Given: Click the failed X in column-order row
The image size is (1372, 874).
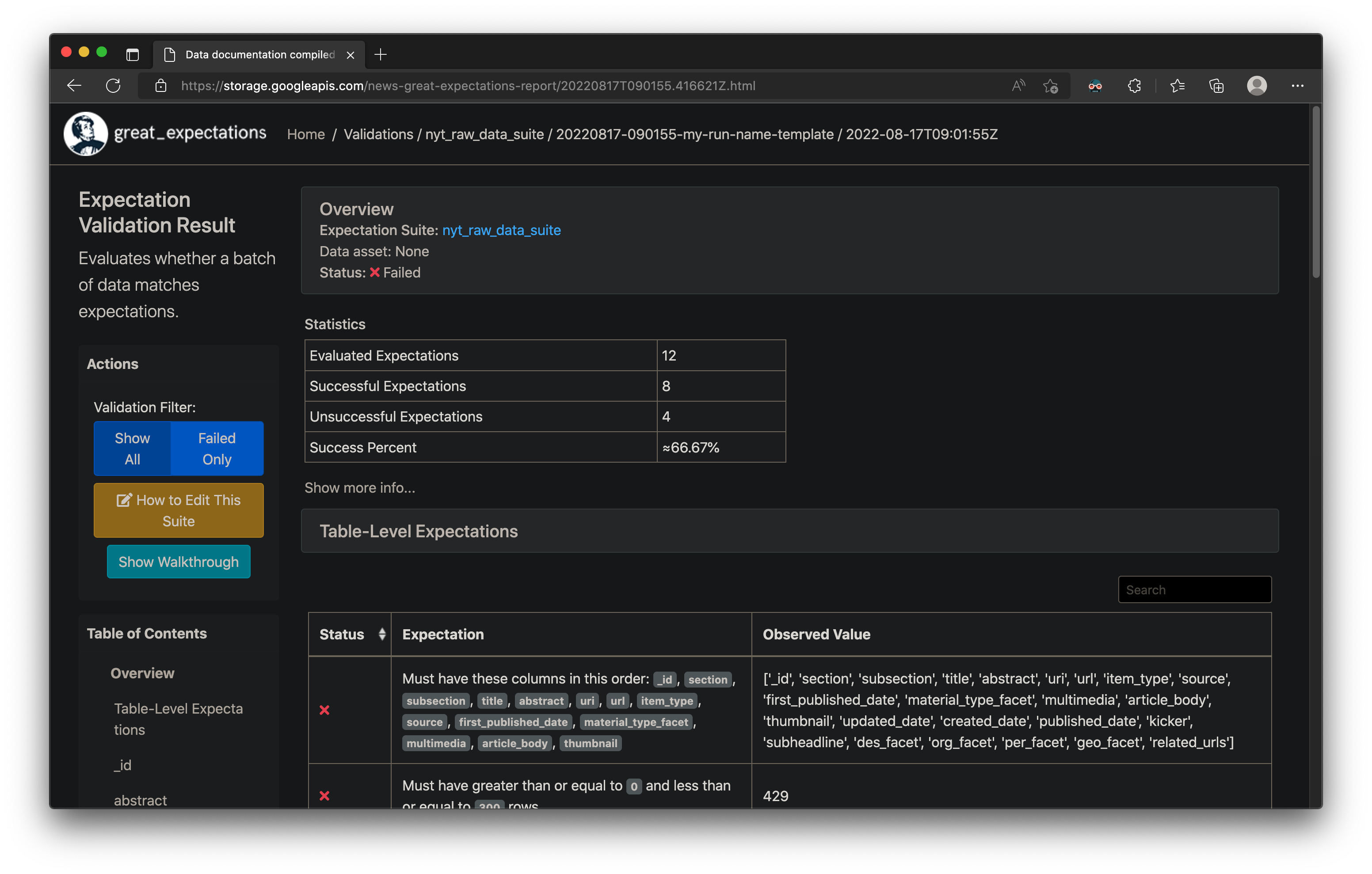Looking at the screenshot, I should tap(324, 710).
